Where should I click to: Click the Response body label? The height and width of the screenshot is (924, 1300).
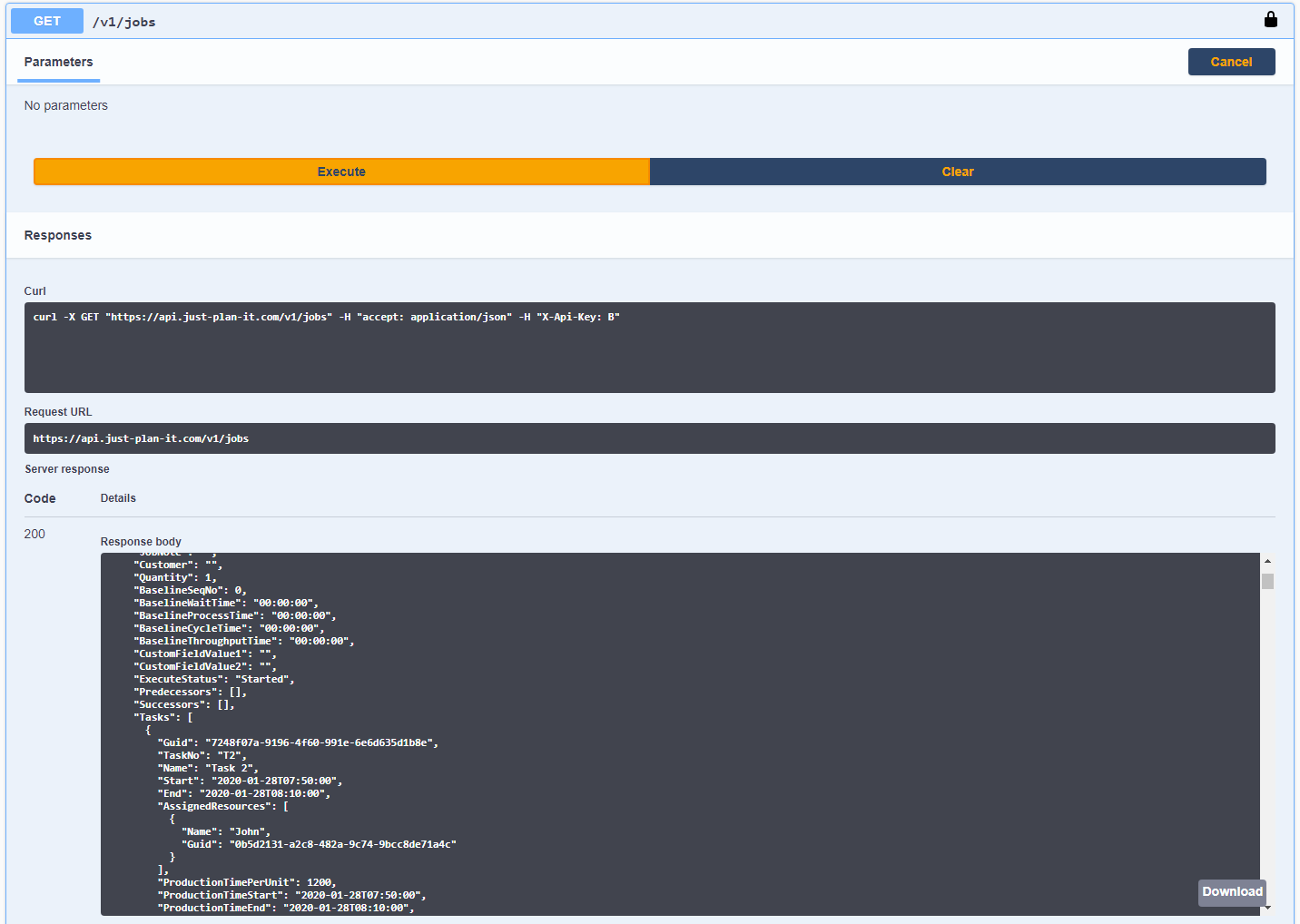141,542
